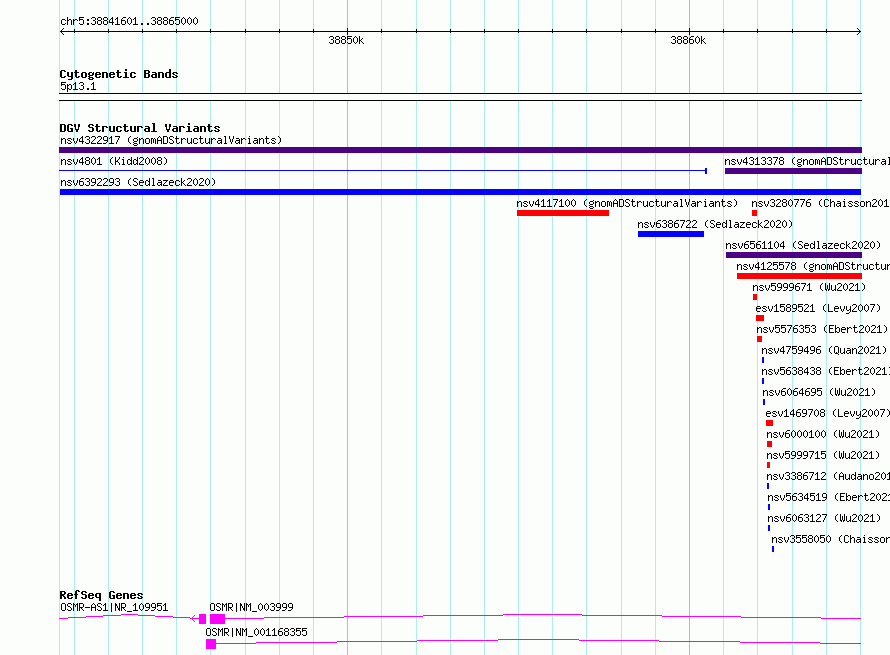
Task: Click the nsv4125578 variant label
Action: (x=813, y=266)
